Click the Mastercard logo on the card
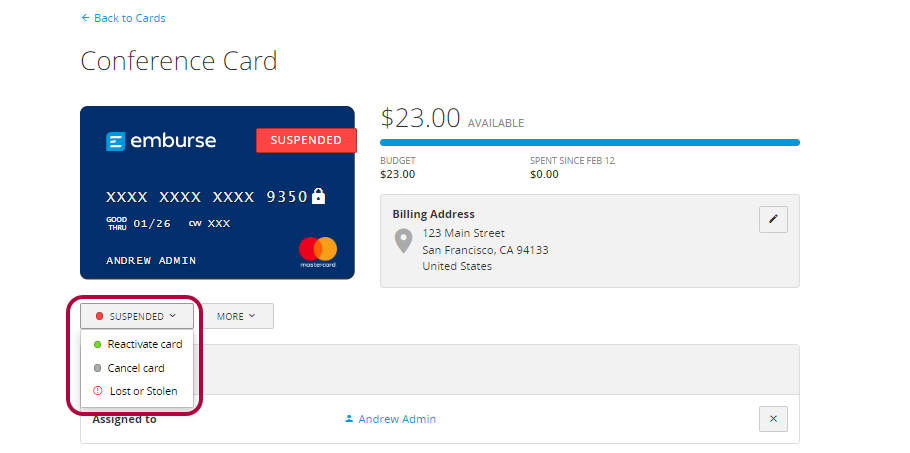This screenshot has height=453, width=910. point(318,250)
